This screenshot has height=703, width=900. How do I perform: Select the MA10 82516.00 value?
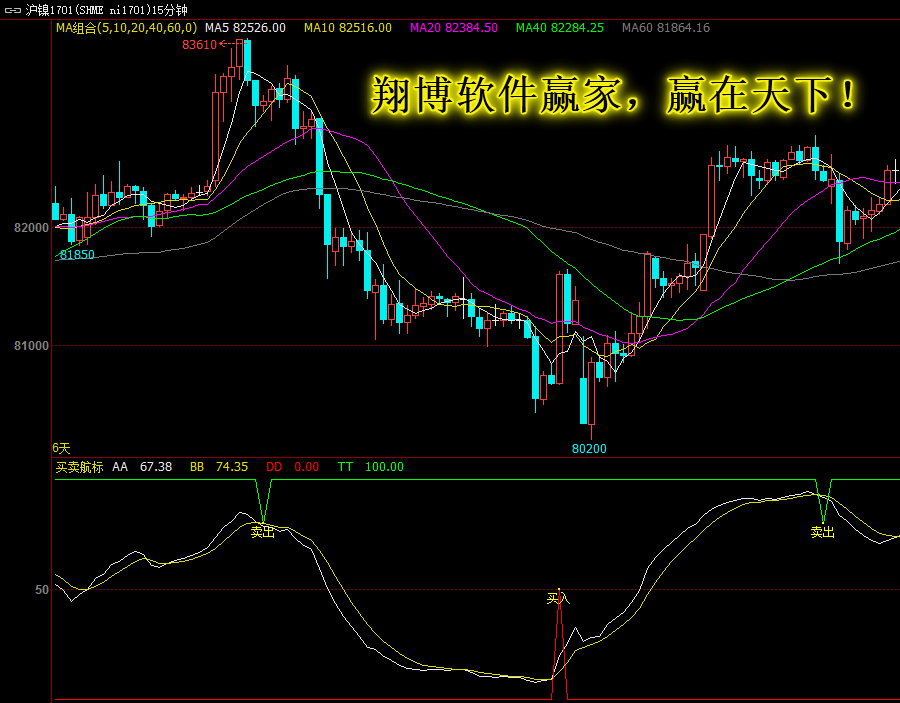pyautogui.click(x=348, y=28)
